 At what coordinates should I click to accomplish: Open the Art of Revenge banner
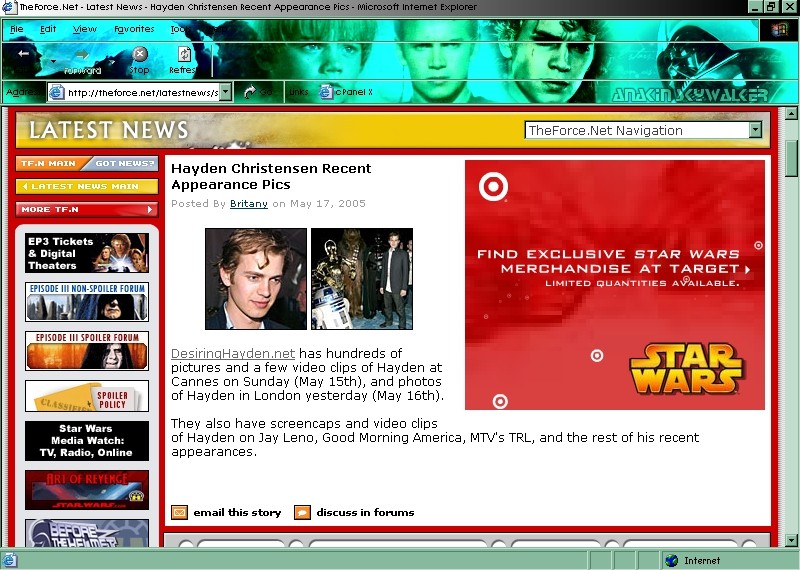coord(87,490)
